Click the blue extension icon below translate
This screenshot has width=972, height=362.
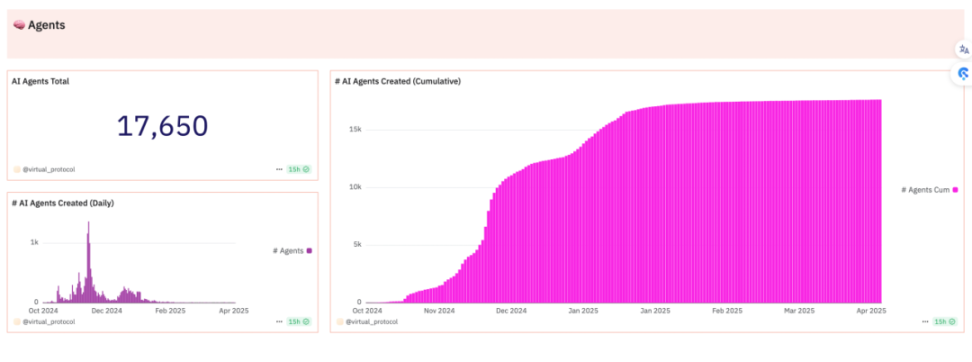coord(963,73)
